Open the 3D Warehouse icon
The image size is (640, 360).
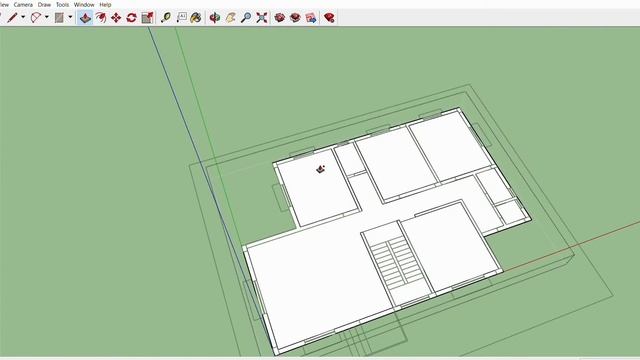280,18
